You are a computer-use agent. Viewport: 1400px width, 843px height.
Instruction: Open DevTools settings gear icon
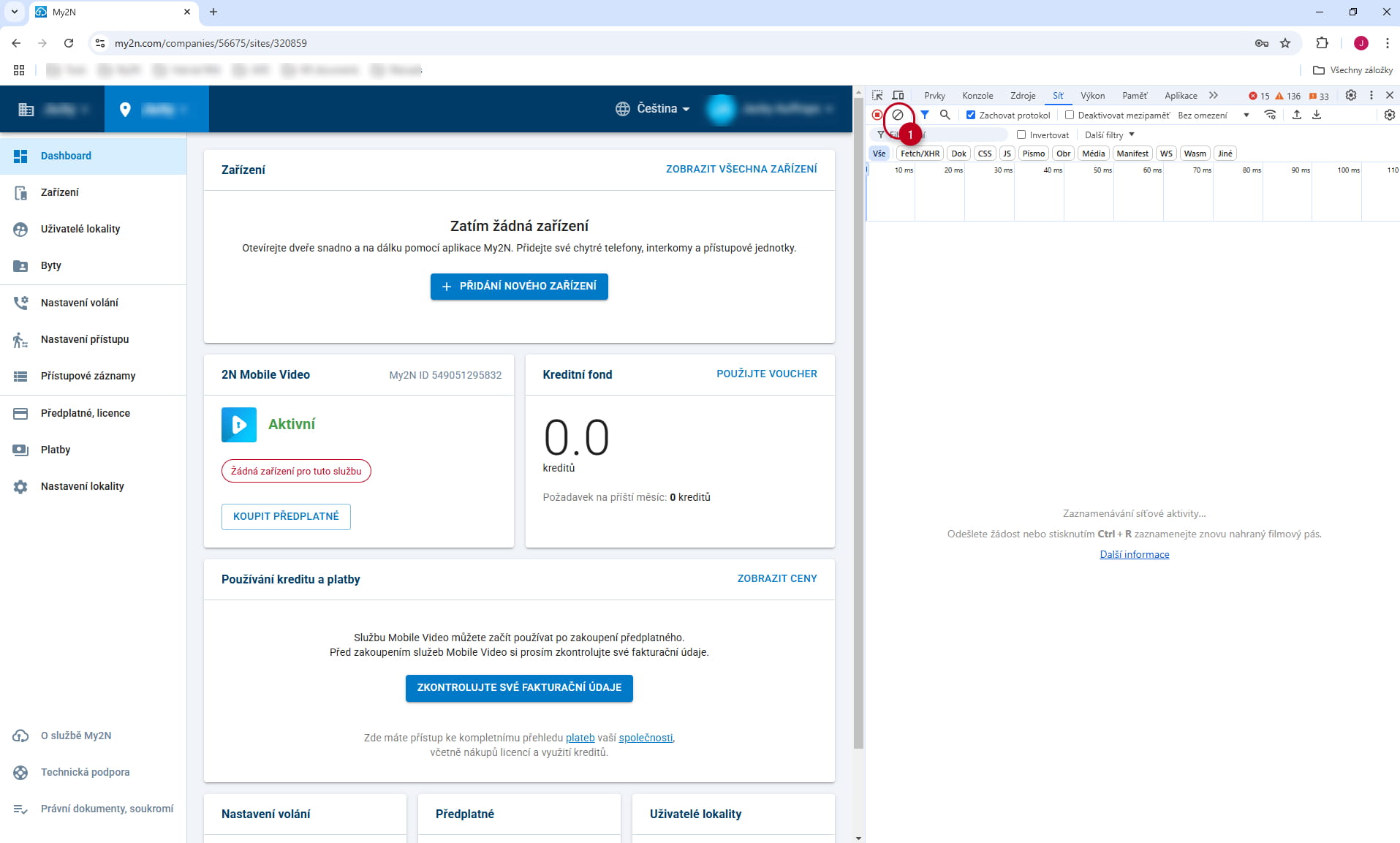pyautogui.click(x=1351, y=96)
